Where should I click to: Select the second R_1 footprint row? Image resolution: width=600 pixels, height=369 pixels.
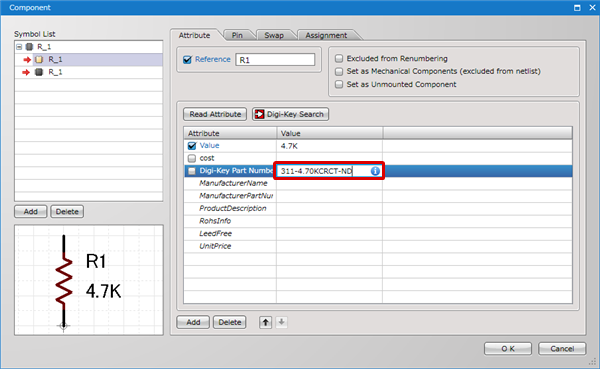pos(89,72)
